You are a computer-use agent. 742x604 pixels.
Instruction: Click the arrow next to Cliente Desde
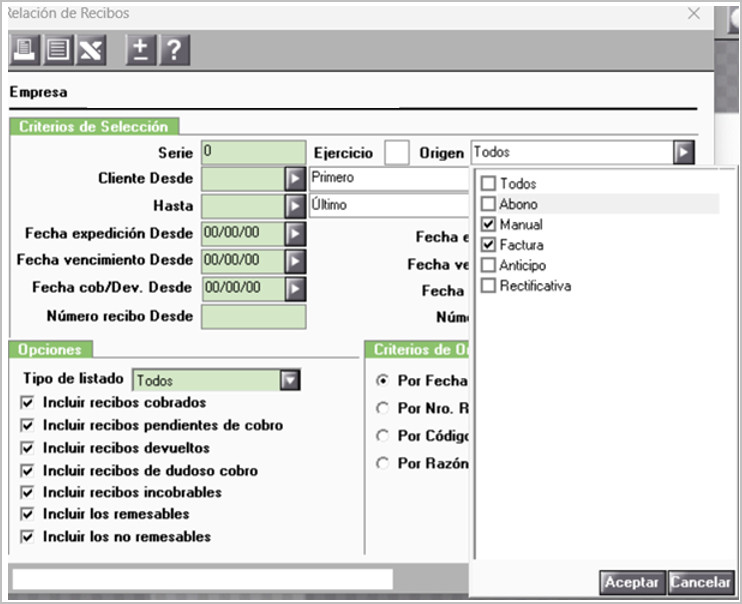[295, 179]
